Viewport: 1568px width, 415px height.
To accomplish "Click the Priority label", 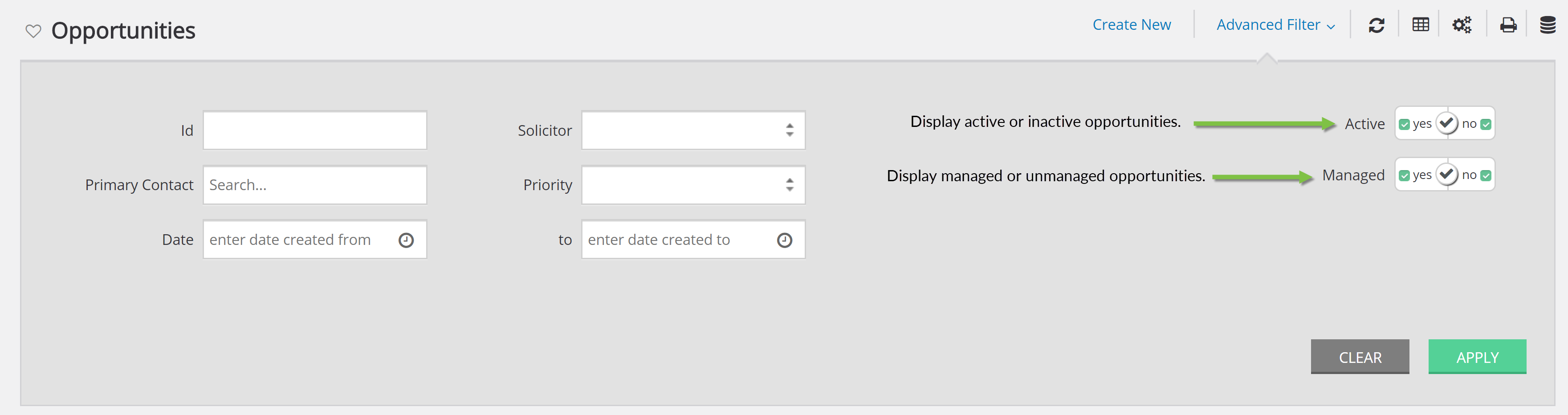I will point(548,186).
